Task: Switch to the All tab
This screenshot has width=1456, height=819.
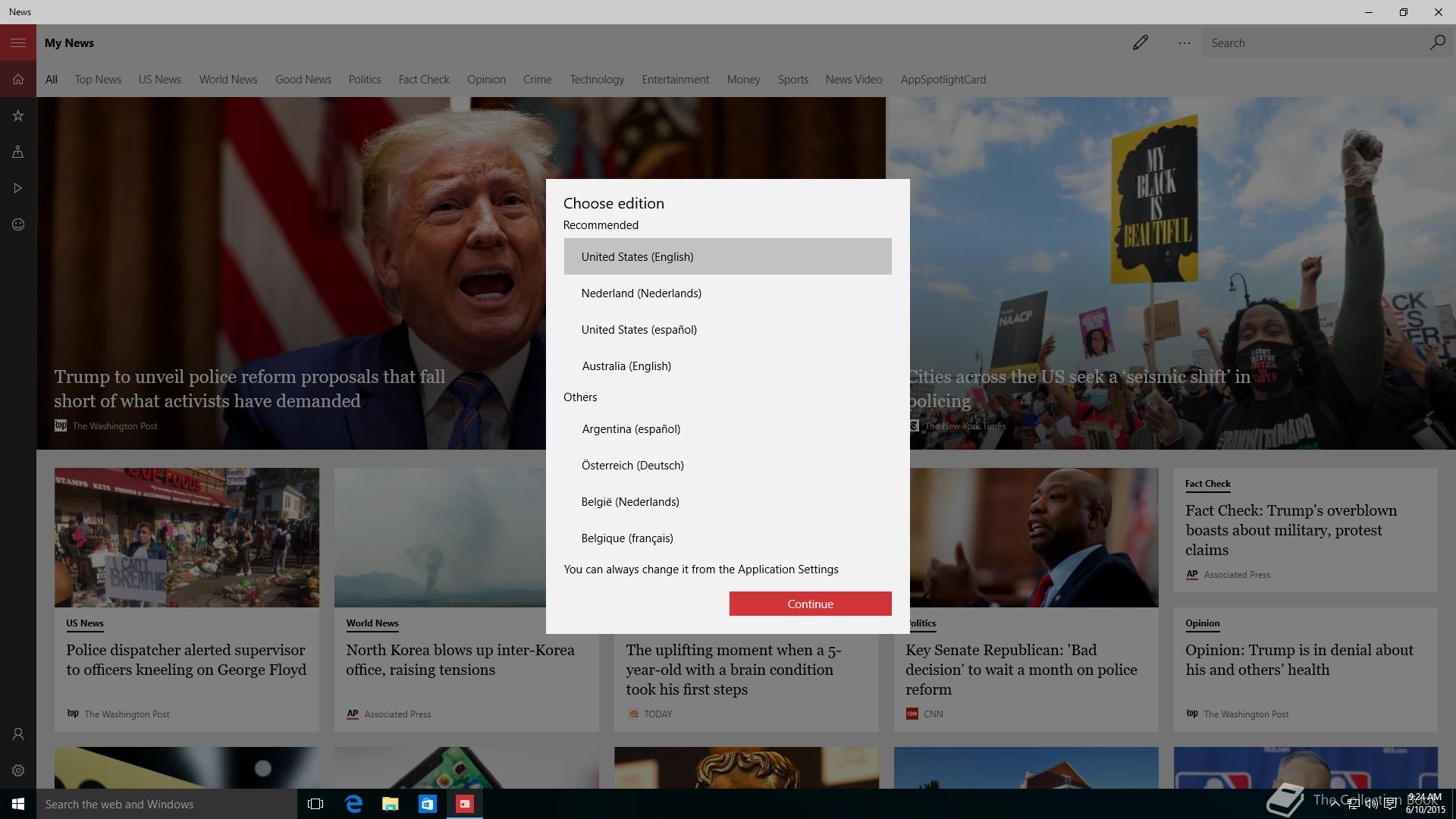Action: 51,80
